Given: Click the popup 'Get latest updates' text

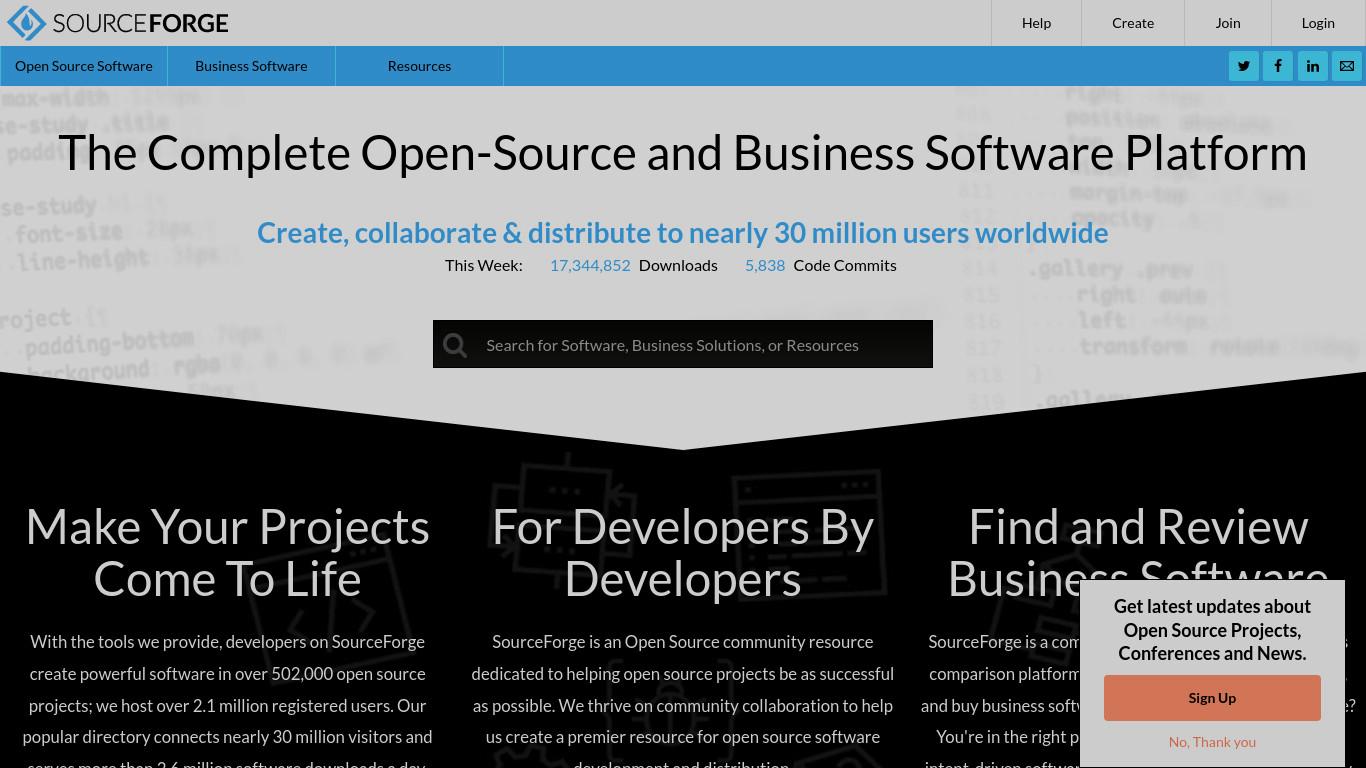Looking at the screenshot, I should [1212, 630].
